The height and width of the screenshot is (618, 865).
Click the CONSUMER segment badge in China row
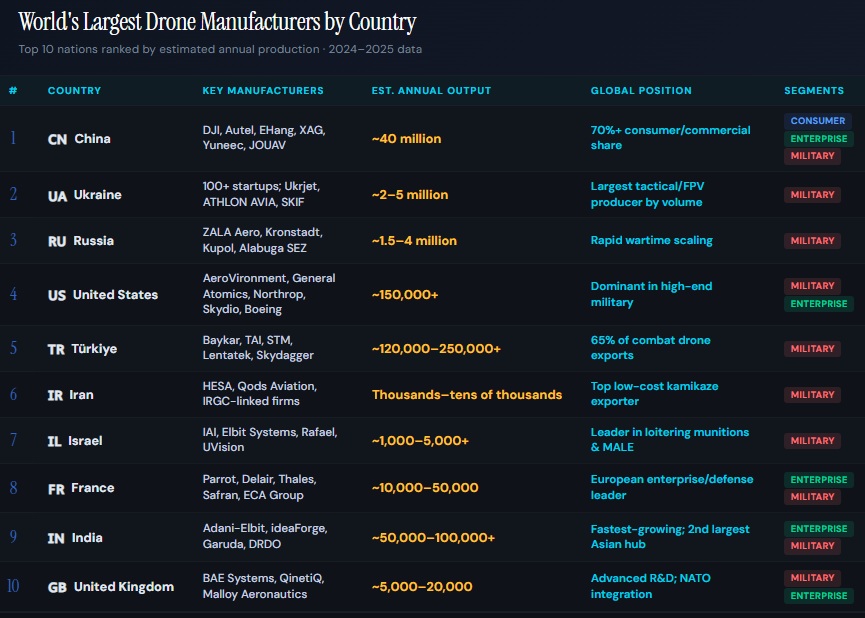[x=818, y=121]
